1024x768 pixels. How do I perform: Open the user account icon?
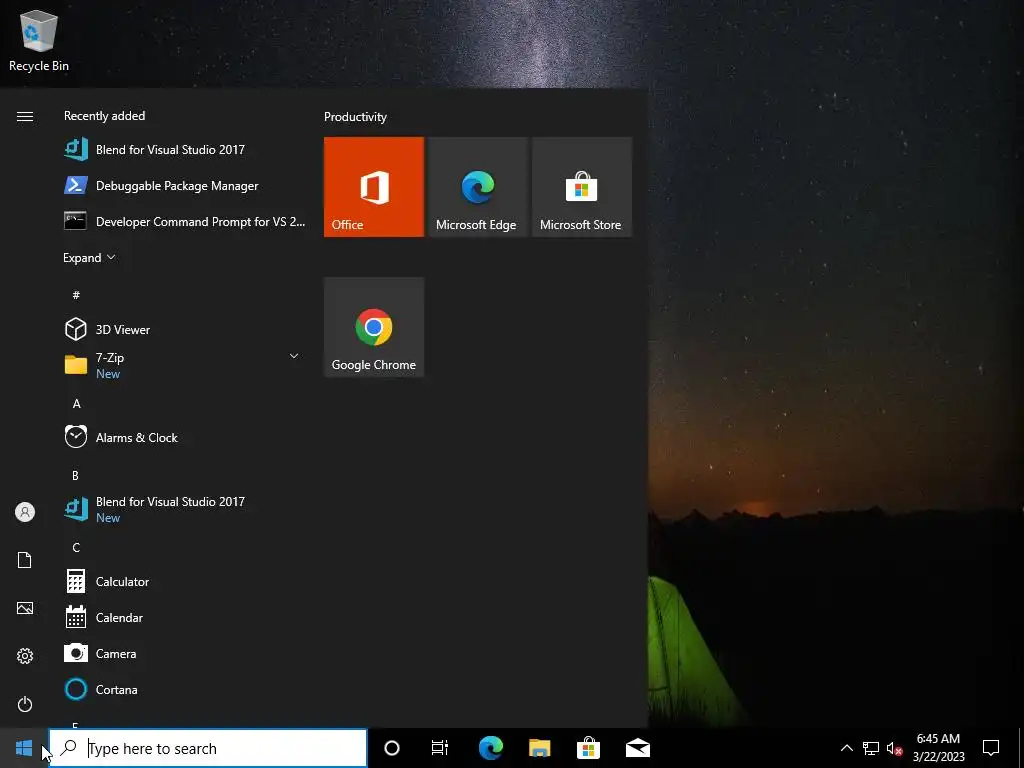tap(25, 512)
